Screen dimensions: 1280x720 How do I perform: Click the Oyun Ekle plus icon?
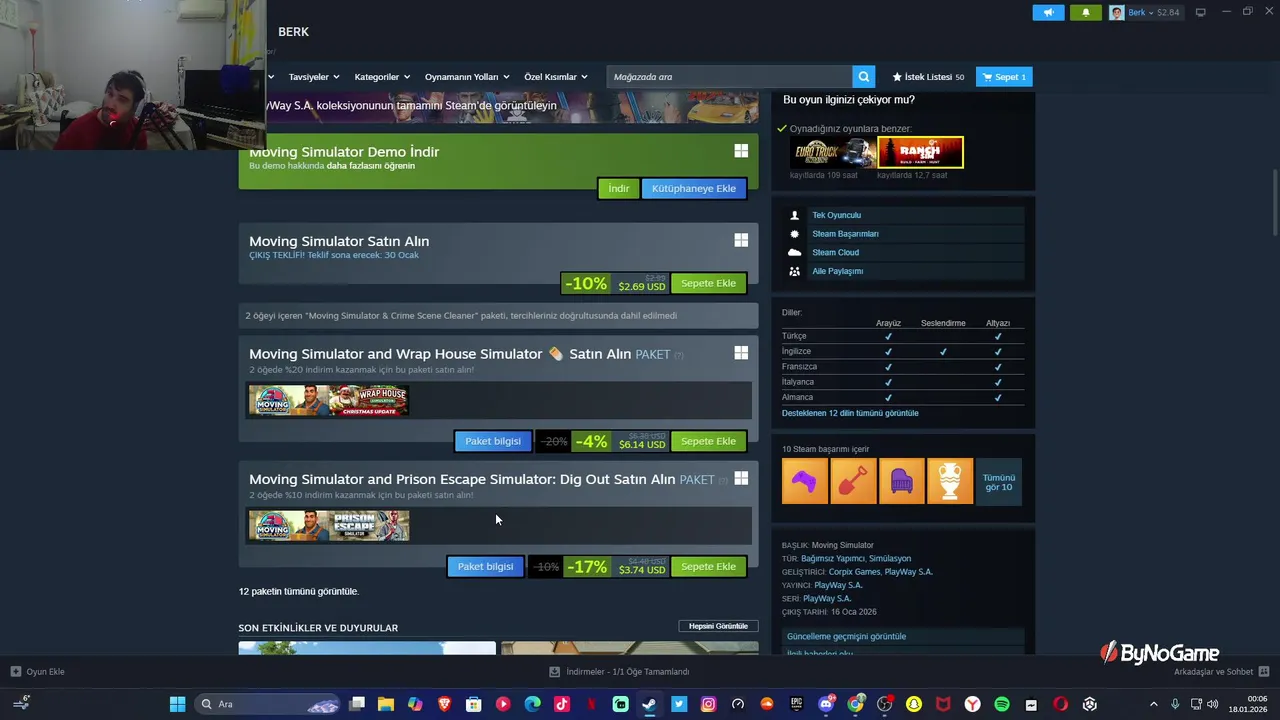coord(15,671)
